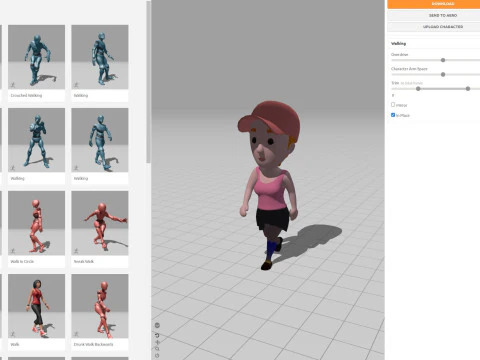Select the Crouched Walking animation thumbnail
This screenshot has width=480, height=360.
click(36, 57)
